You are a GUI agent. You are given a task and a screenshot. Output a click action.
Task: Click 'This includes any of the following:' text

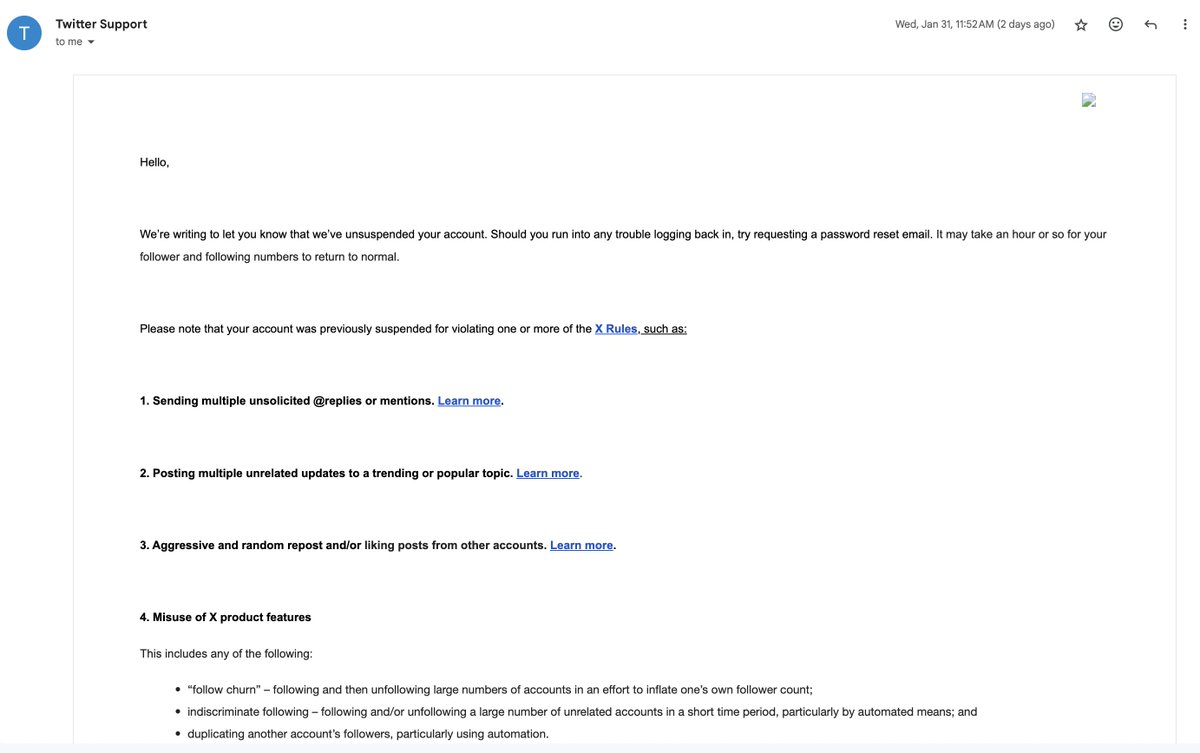pyautogui.click(x=226, y=654)
